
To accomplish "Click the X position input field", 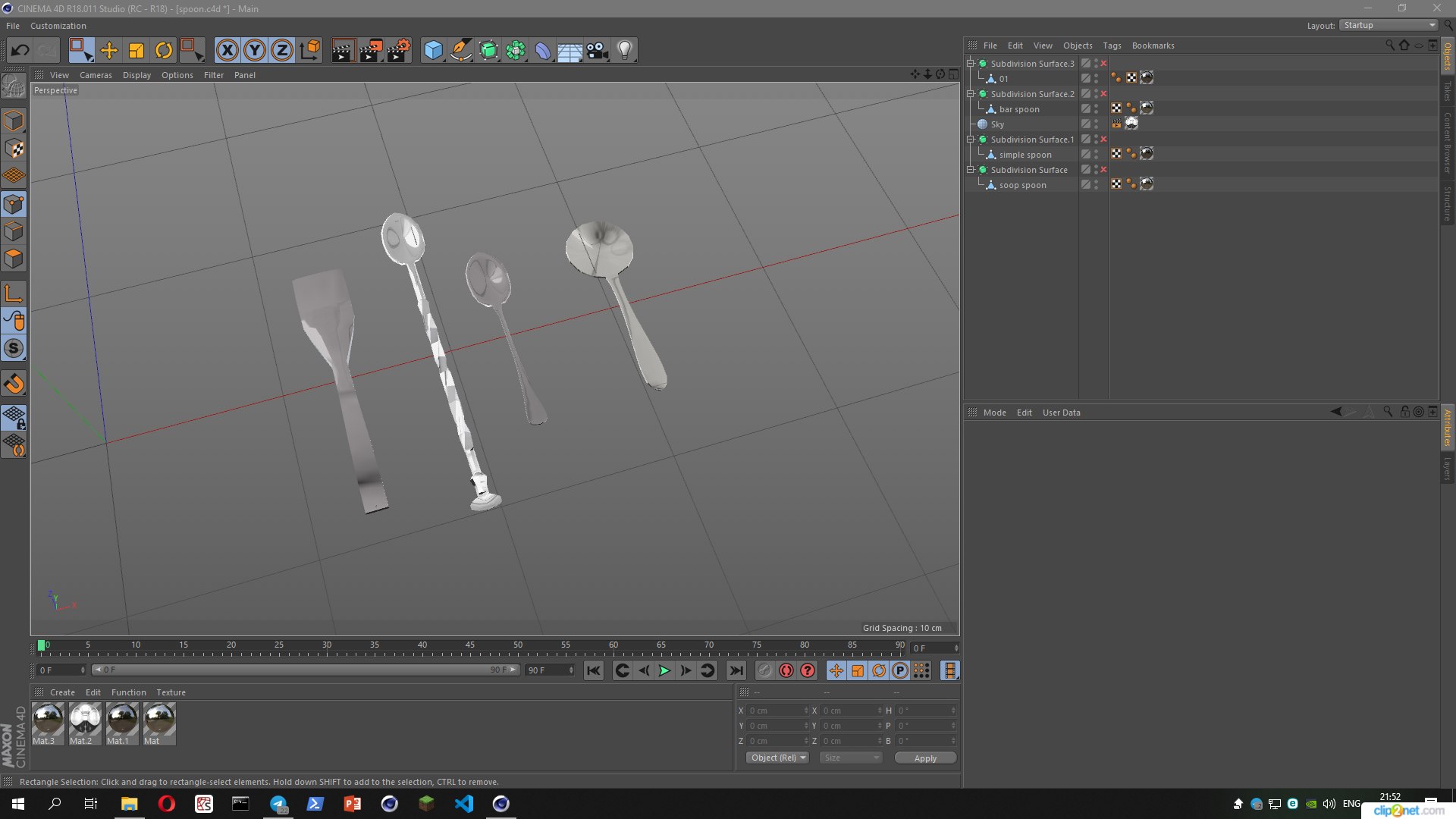I will (778, 711).
